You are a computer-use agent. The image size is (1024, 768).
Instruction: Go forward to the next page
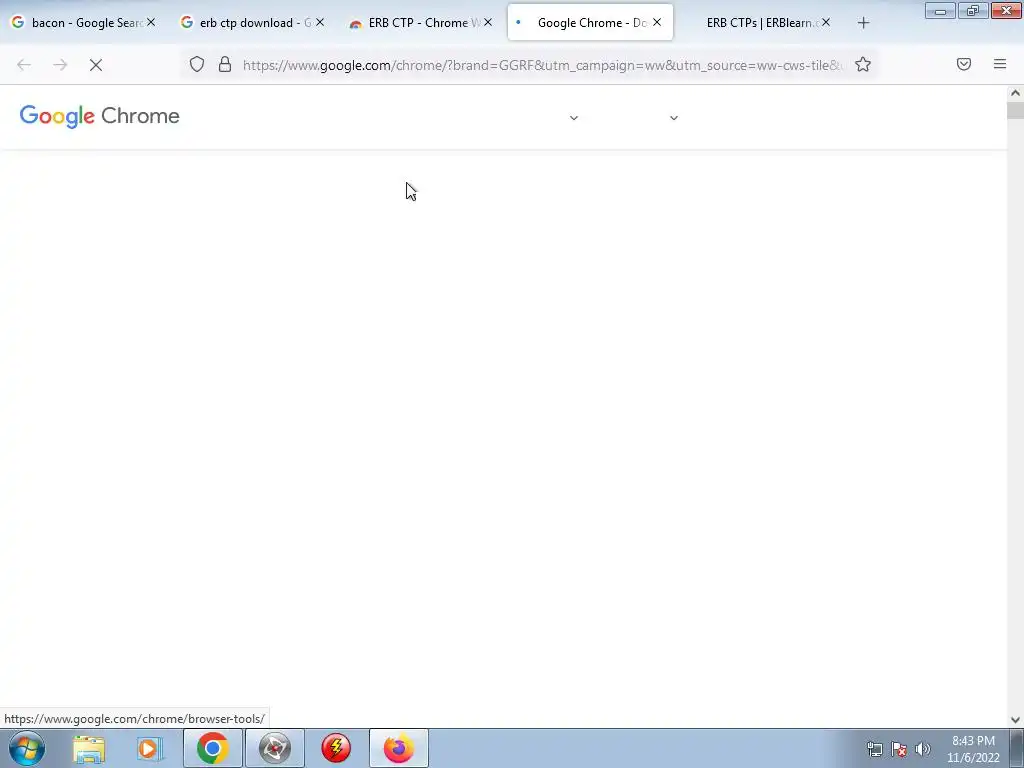click(x=60, y=65)
